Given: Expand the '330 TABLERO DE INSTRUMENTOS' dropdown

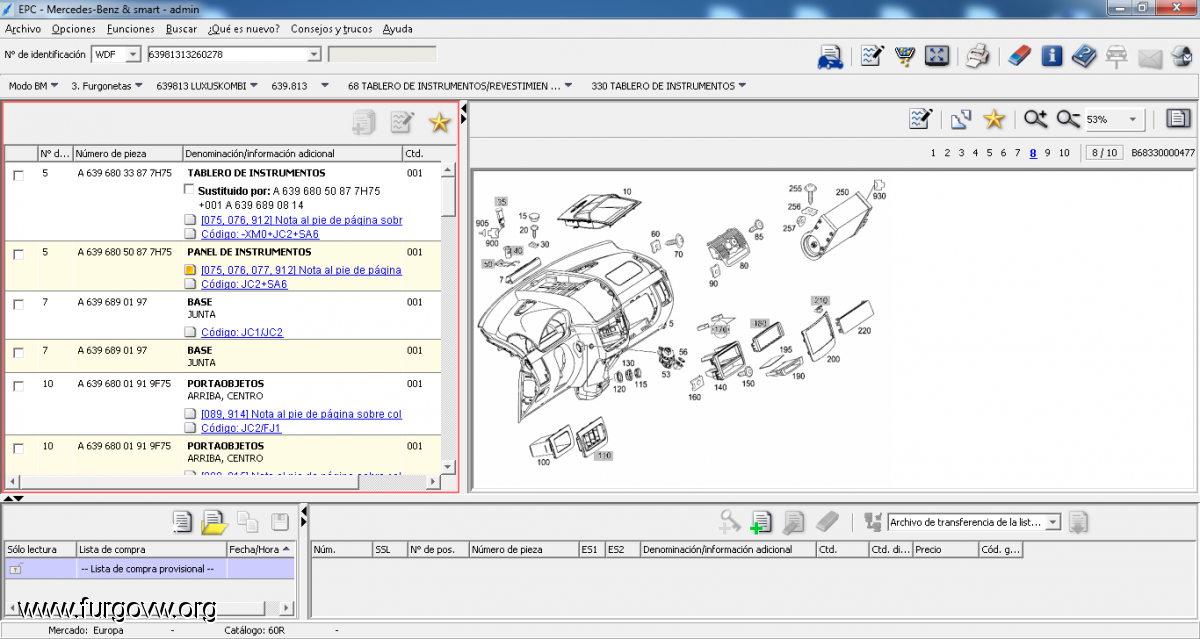Looking at the screenshot, I should [x=743, y=86].
